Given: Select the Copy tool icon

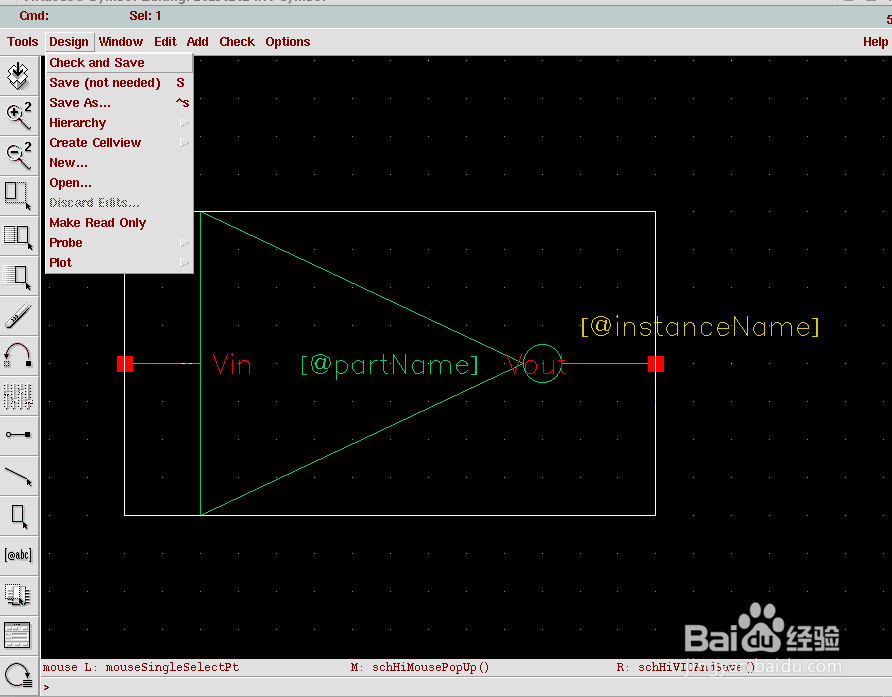Looking at the screenshot, I should 19,236.
